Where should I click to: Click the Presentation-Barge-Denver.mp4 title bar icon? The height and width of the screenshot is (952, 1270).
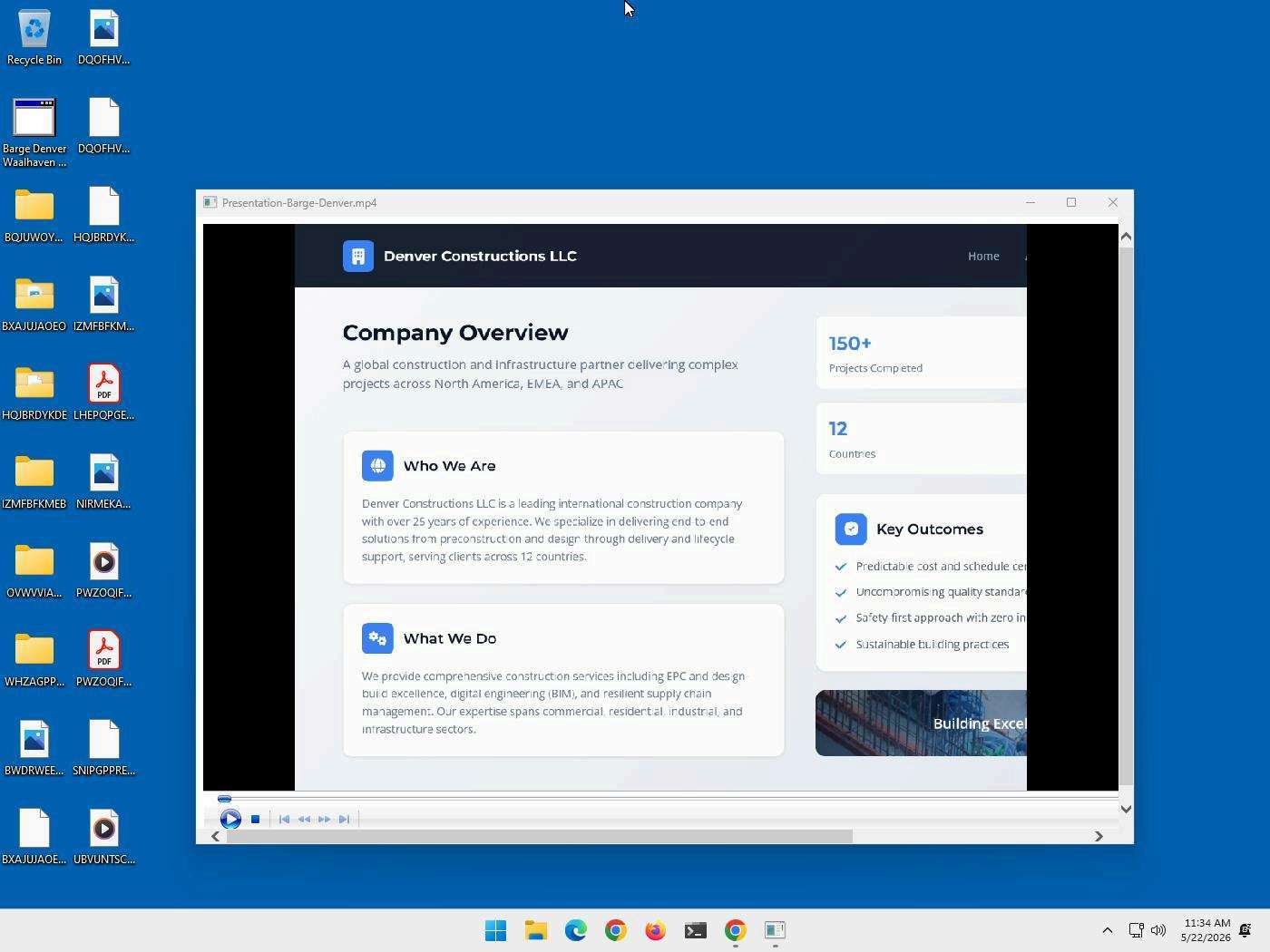[x=210, y=202]
